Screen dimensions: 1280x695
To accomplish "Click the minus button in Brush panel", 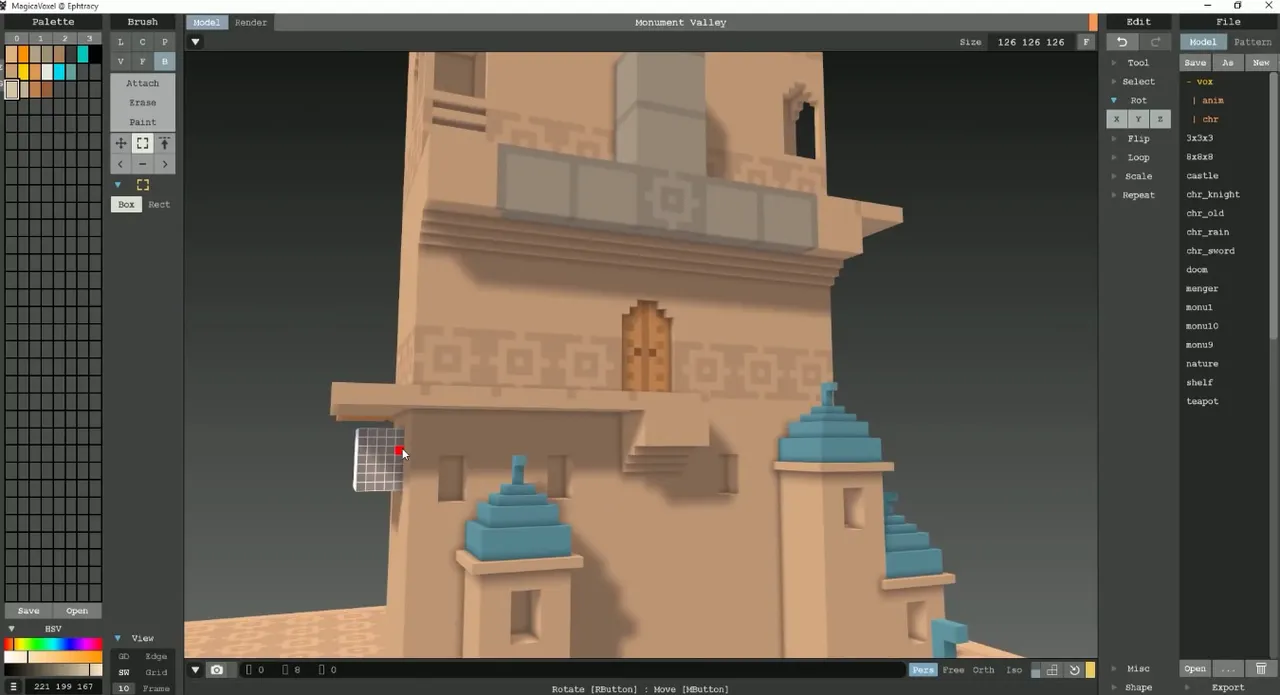I will (x=142, y=164).
